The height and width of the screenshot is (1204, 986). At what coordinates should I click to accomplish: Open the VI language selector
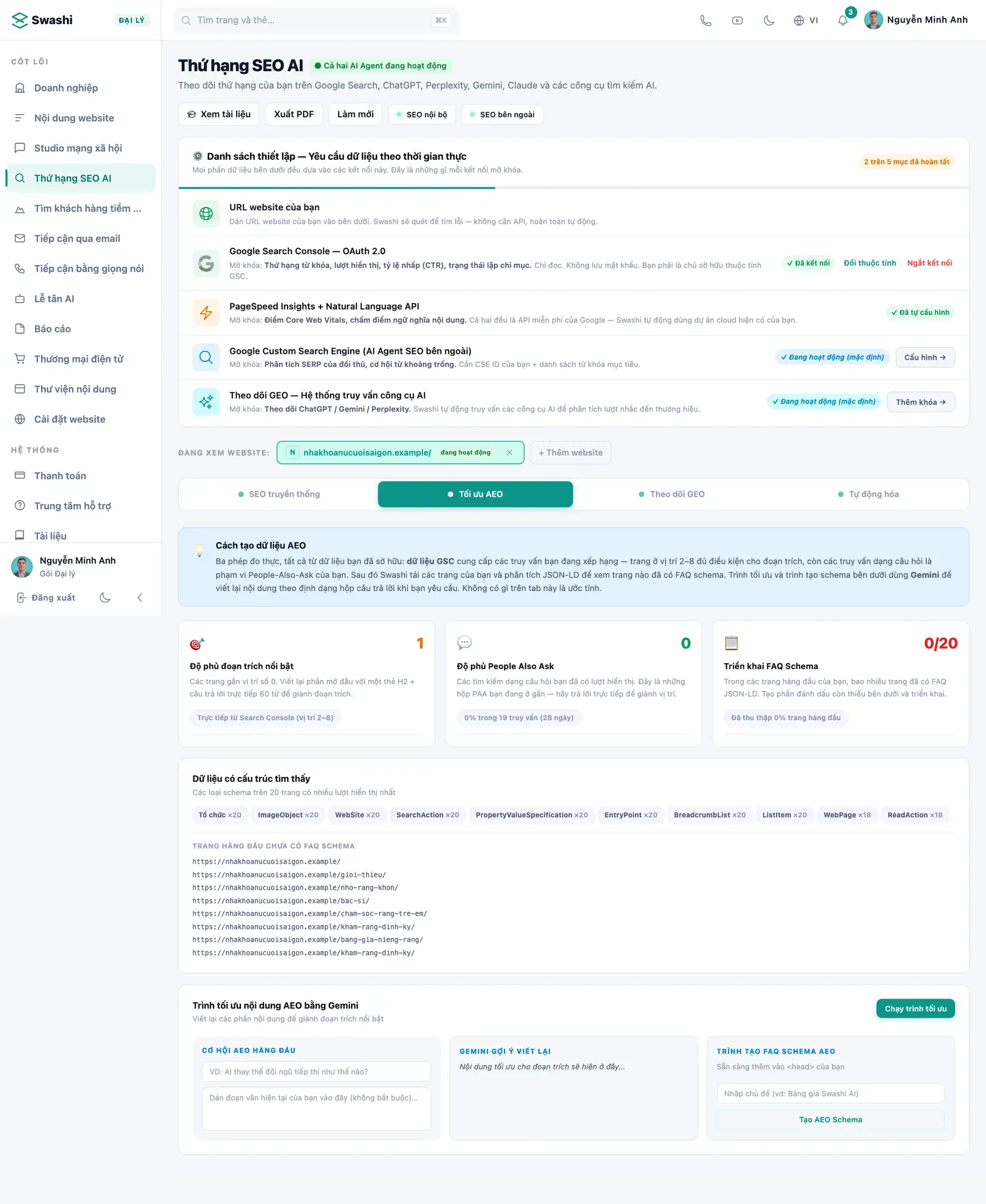[x=806, y=20]
